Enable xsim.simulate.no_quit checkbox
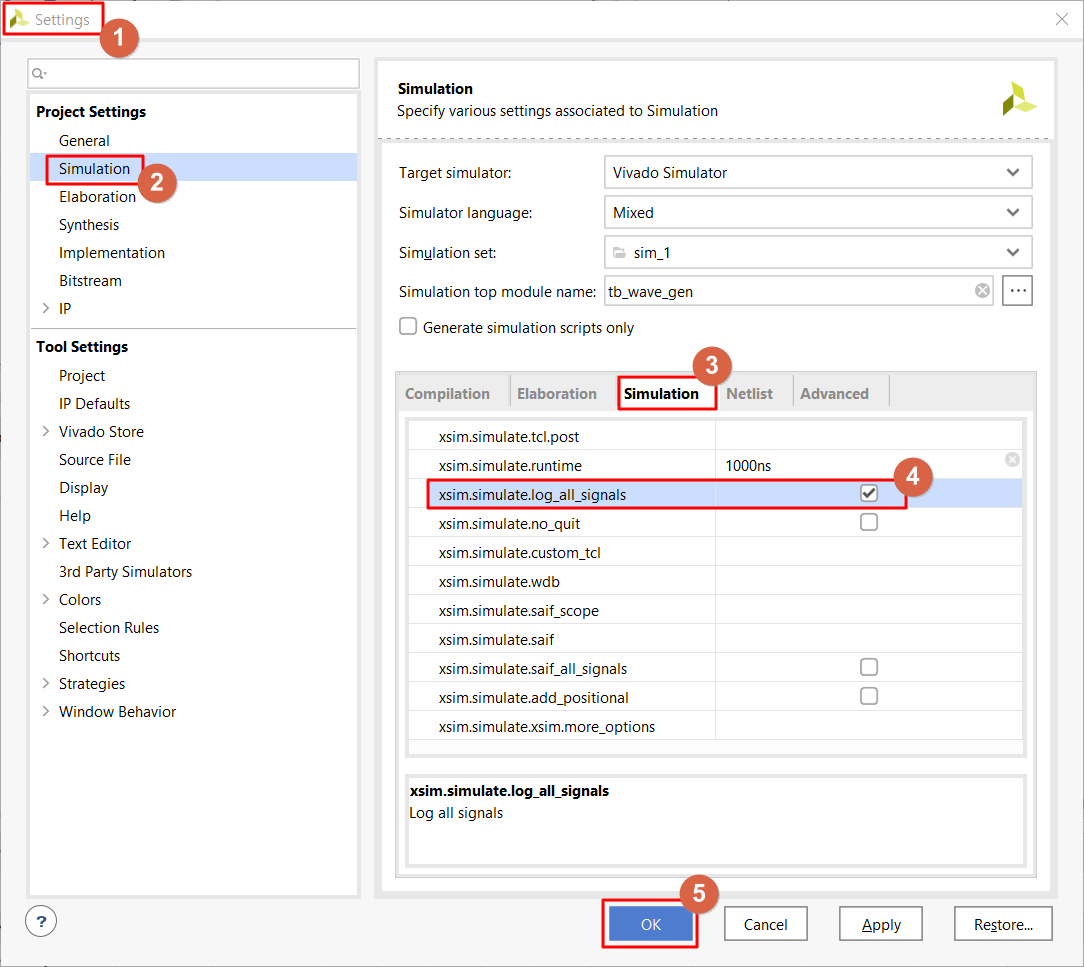 coord(869,523)
